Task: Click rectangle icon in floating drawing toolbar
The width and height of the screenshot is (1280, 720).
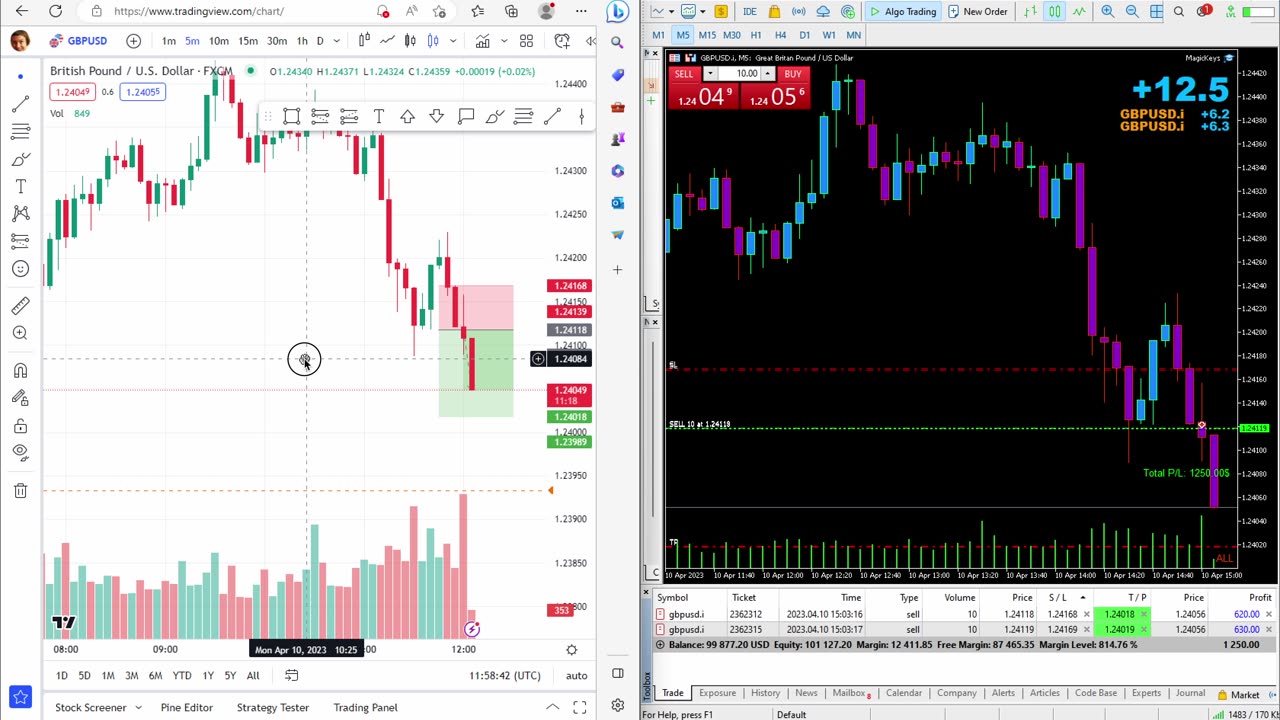Action: tap(291, 117)
